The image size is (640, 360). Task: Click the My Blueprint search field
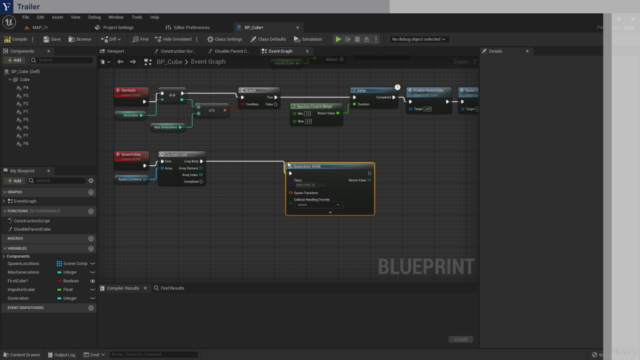56,180
